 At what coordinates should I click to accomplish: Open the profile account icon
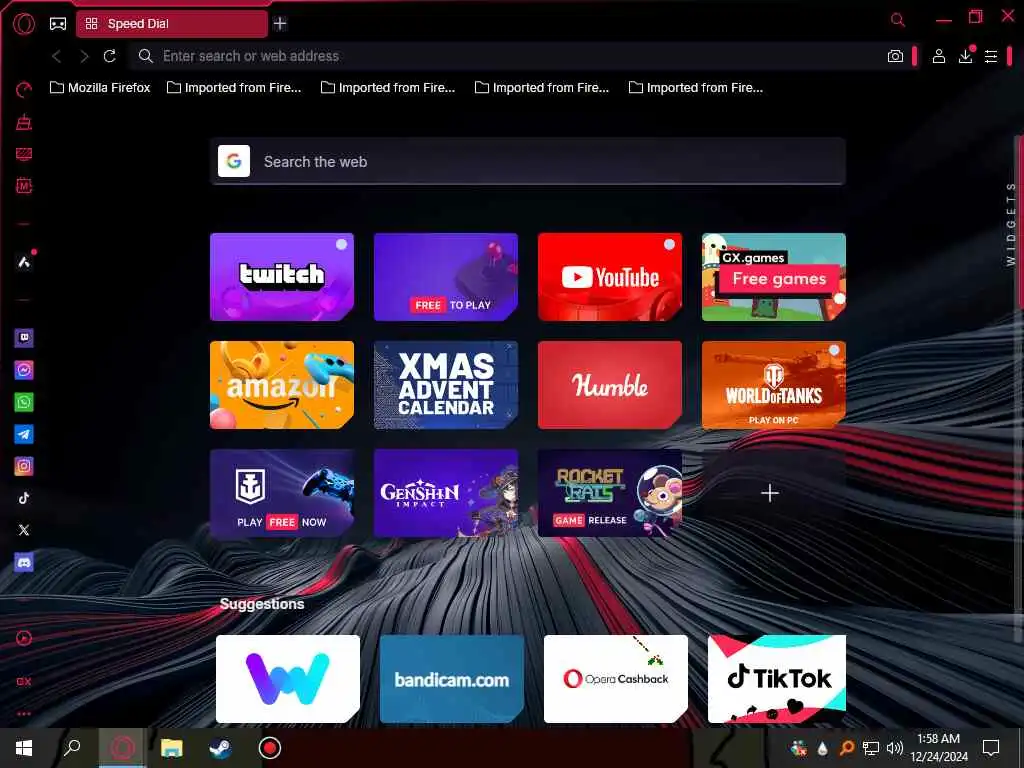coord(938,57)
